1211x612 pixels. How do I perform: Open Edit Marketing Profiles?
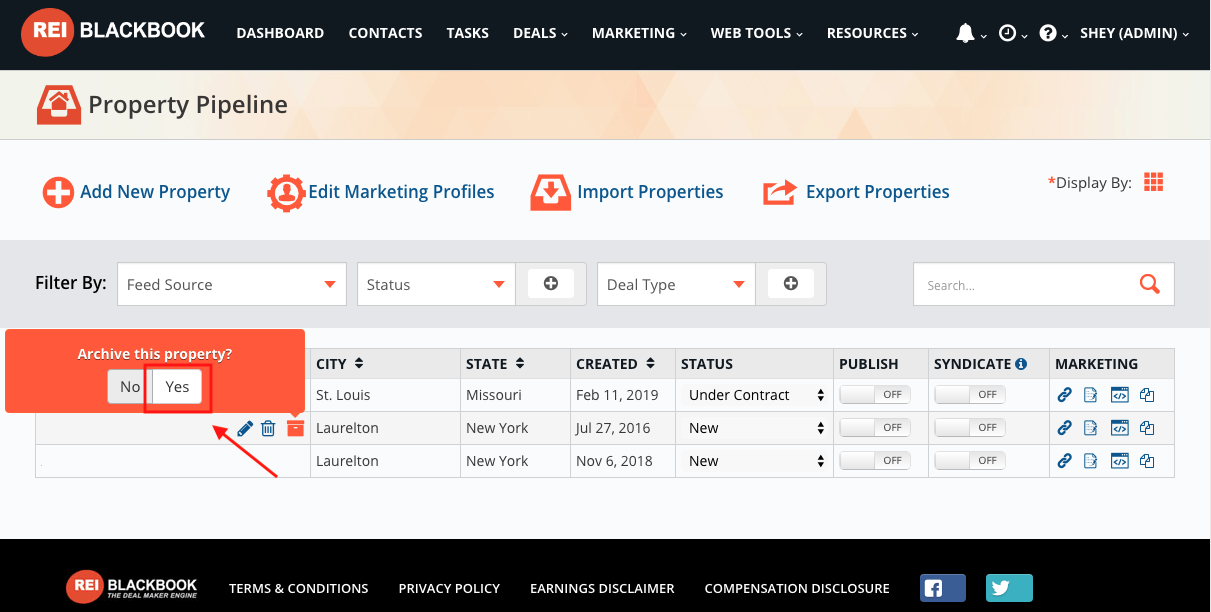point(381,192)
